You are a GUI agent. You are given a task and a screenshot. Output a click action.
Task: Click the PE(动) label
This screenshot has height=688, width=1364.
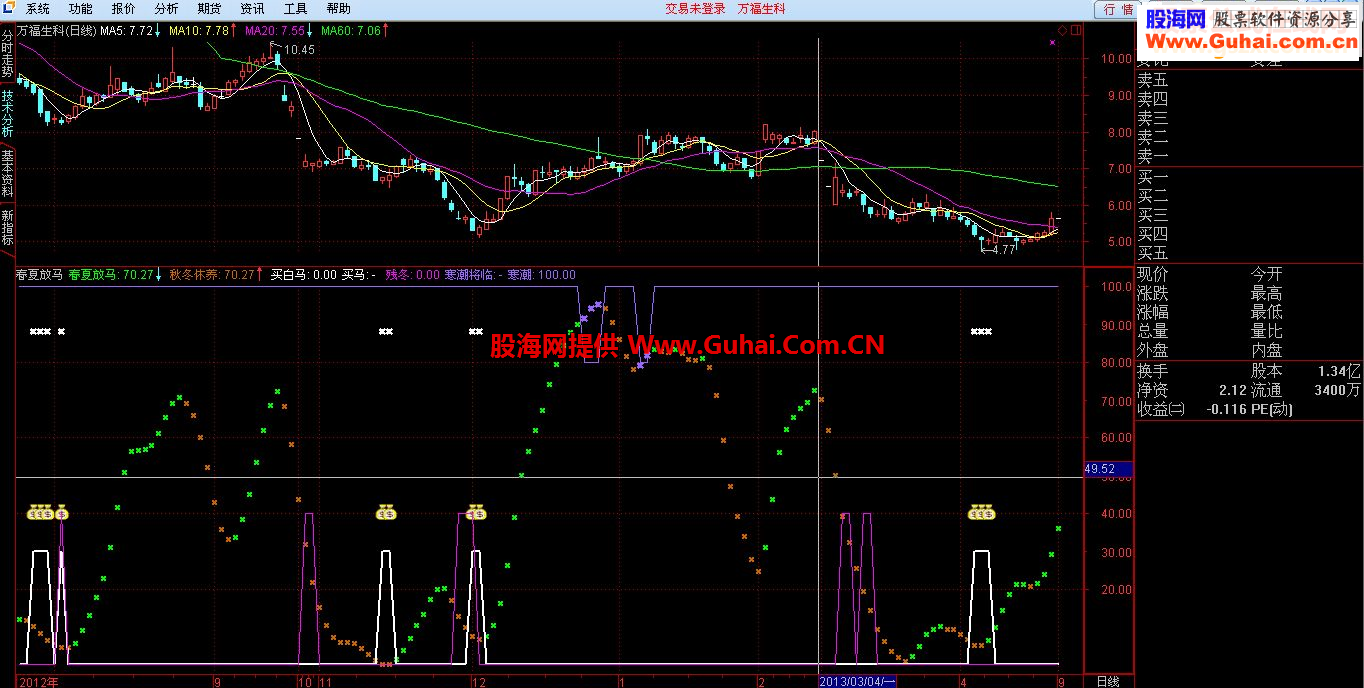(x=1272, y=409)
